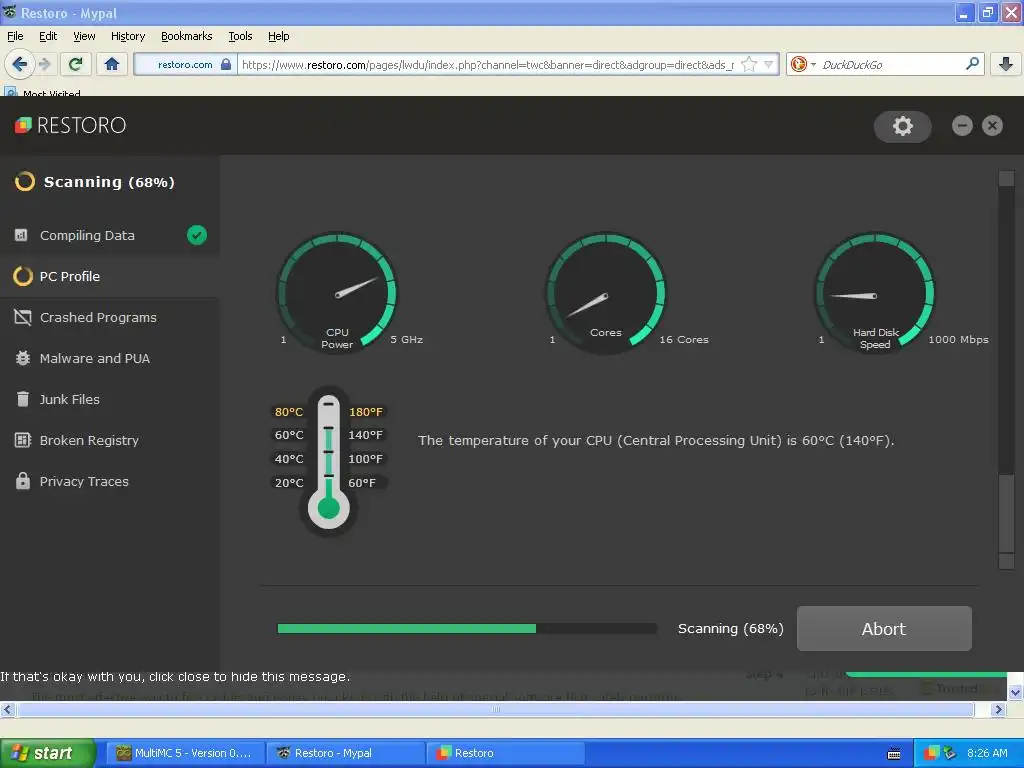The width and height of the screenshot is (1024, 768).
Task: Minimize the Restoro scan panel
Action: (962, 125)
